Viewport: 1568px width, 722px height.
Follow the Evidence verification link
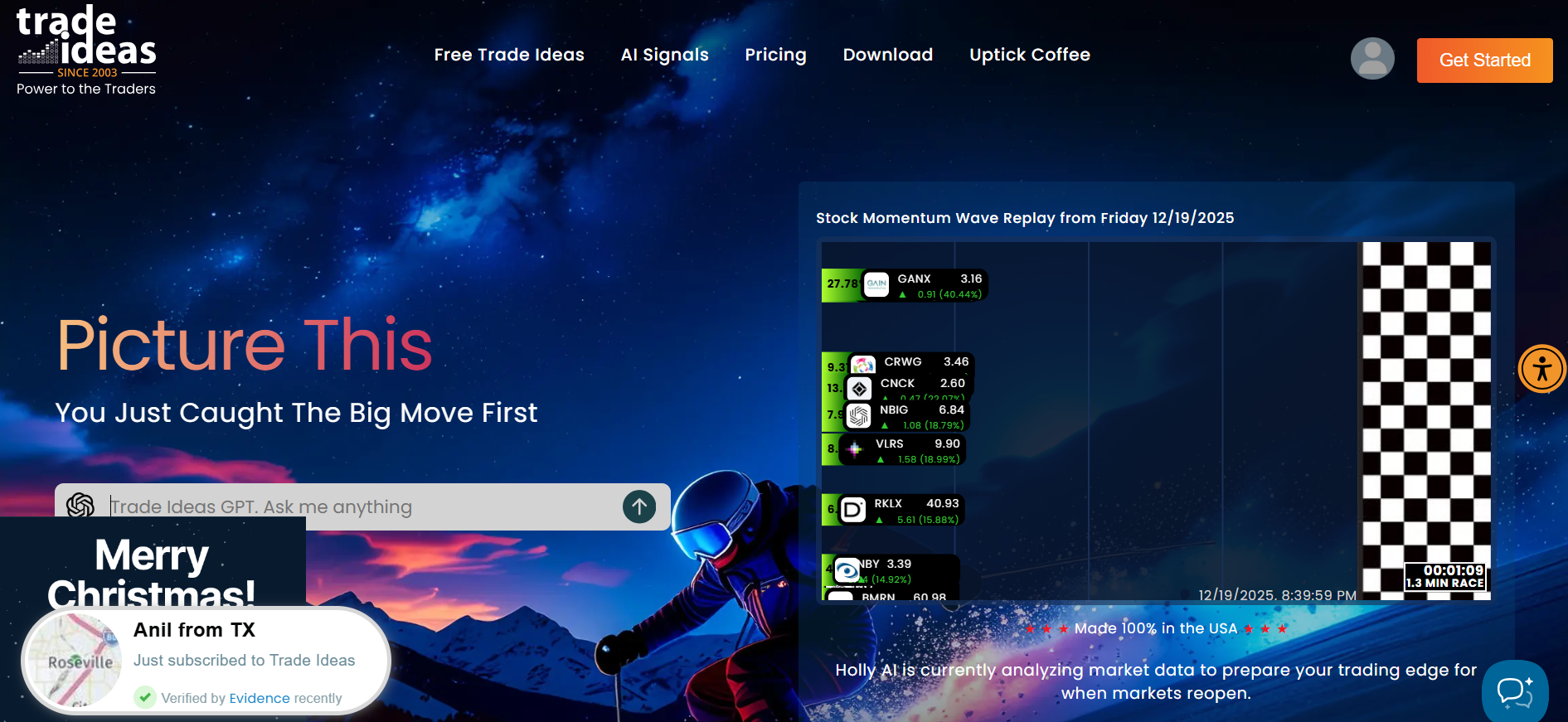[260, 698]
